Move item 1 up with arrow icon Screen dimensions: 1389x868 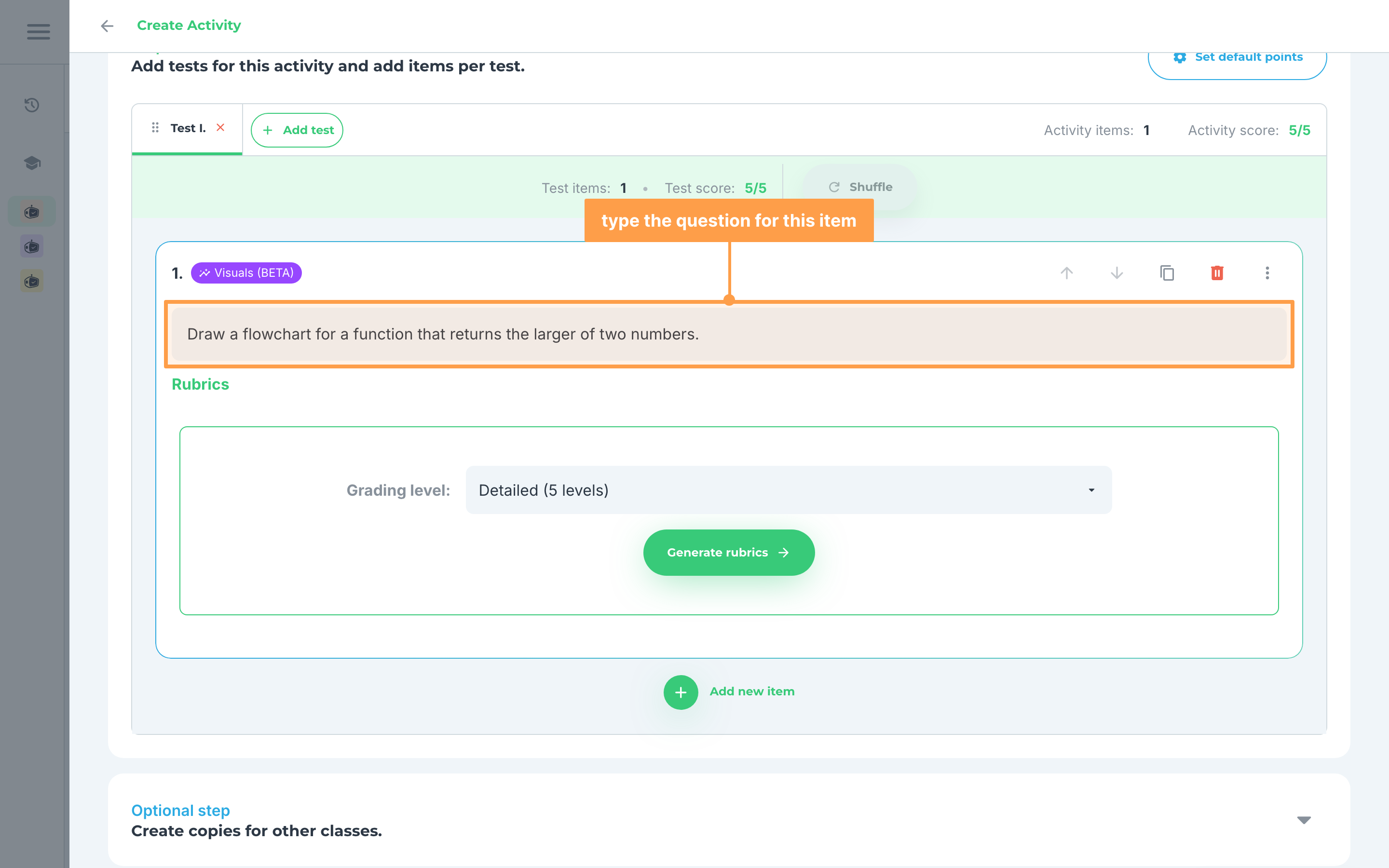click(1066, 272)
